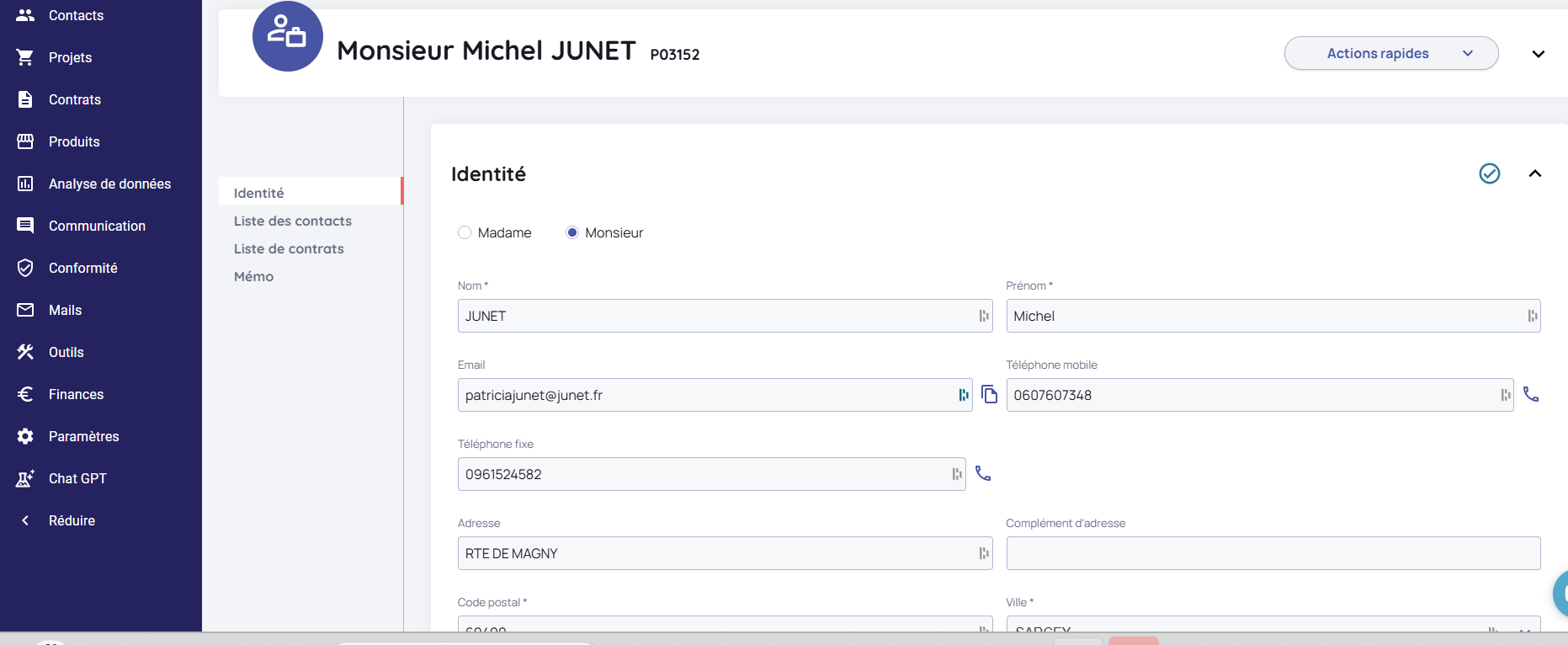Open Finances via the euro icon
The image size is (1568, 645).
25,394
